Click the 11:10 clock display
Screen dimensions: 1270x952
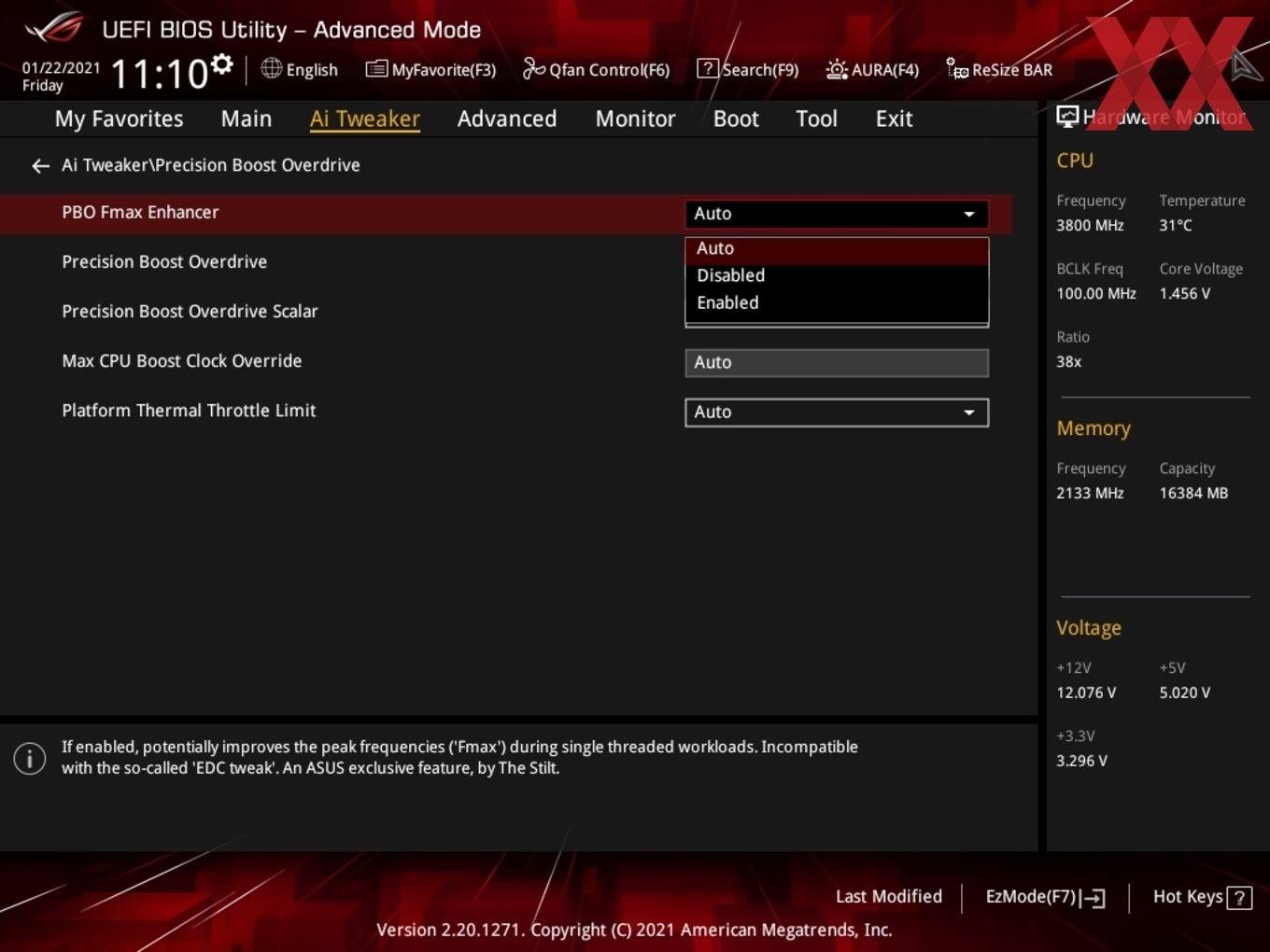159,74
